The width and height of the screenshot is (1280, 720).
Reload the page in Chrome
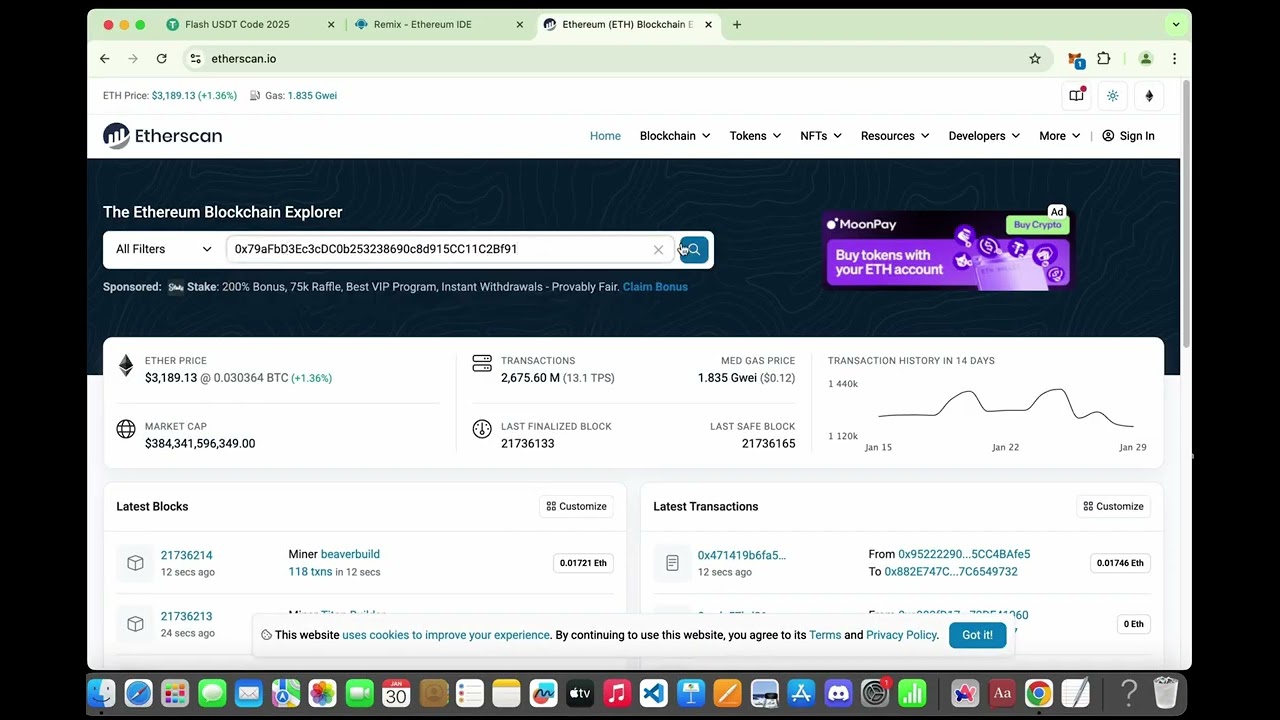coord(161,59)
